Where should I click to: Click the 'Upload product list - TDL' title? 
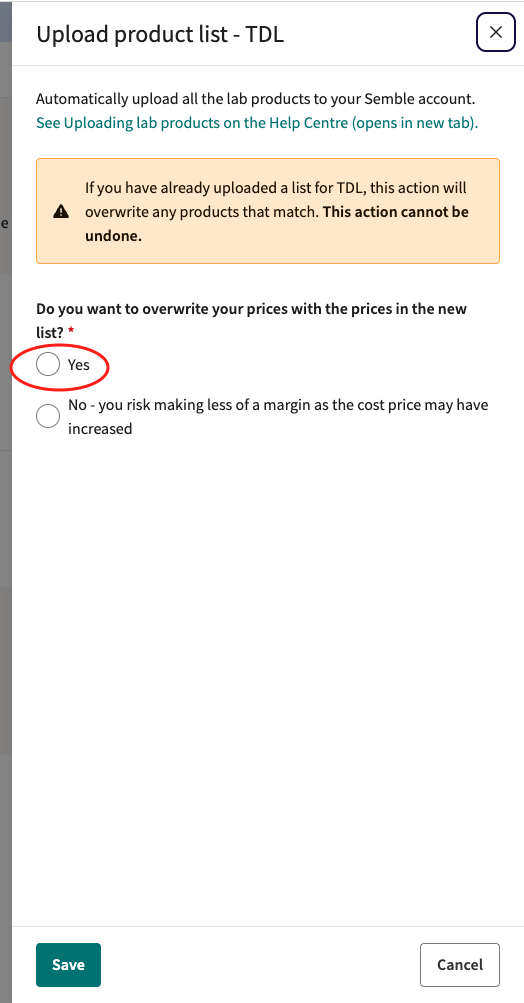160,34
